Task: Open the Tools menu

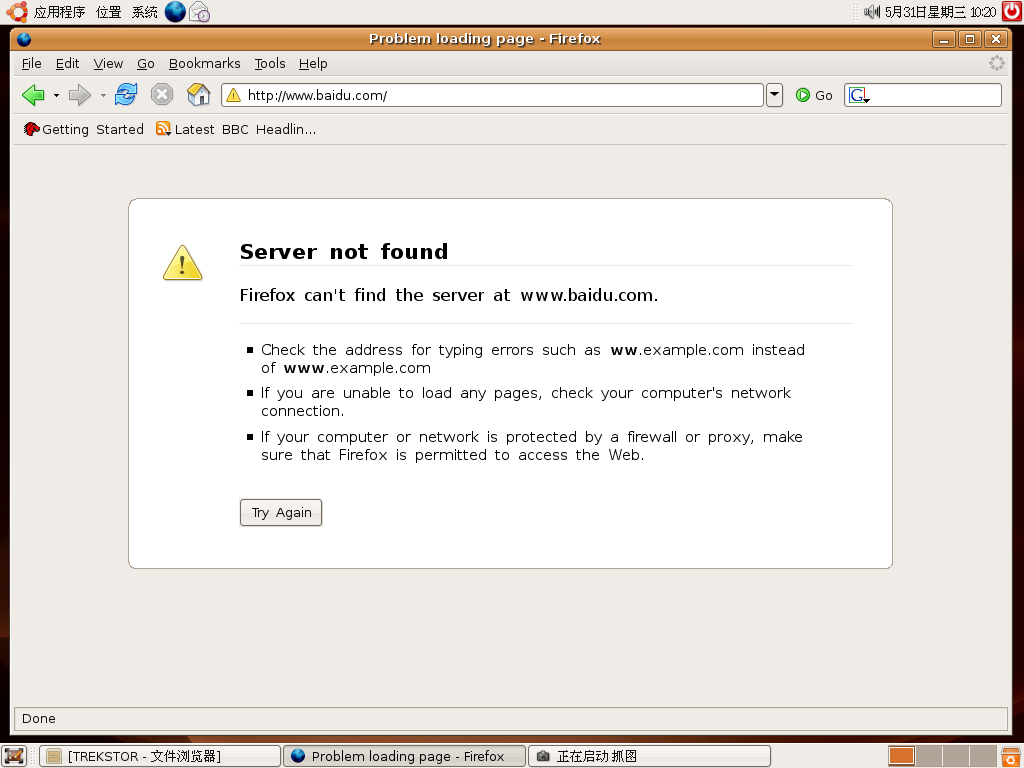Action: (270, 63)
